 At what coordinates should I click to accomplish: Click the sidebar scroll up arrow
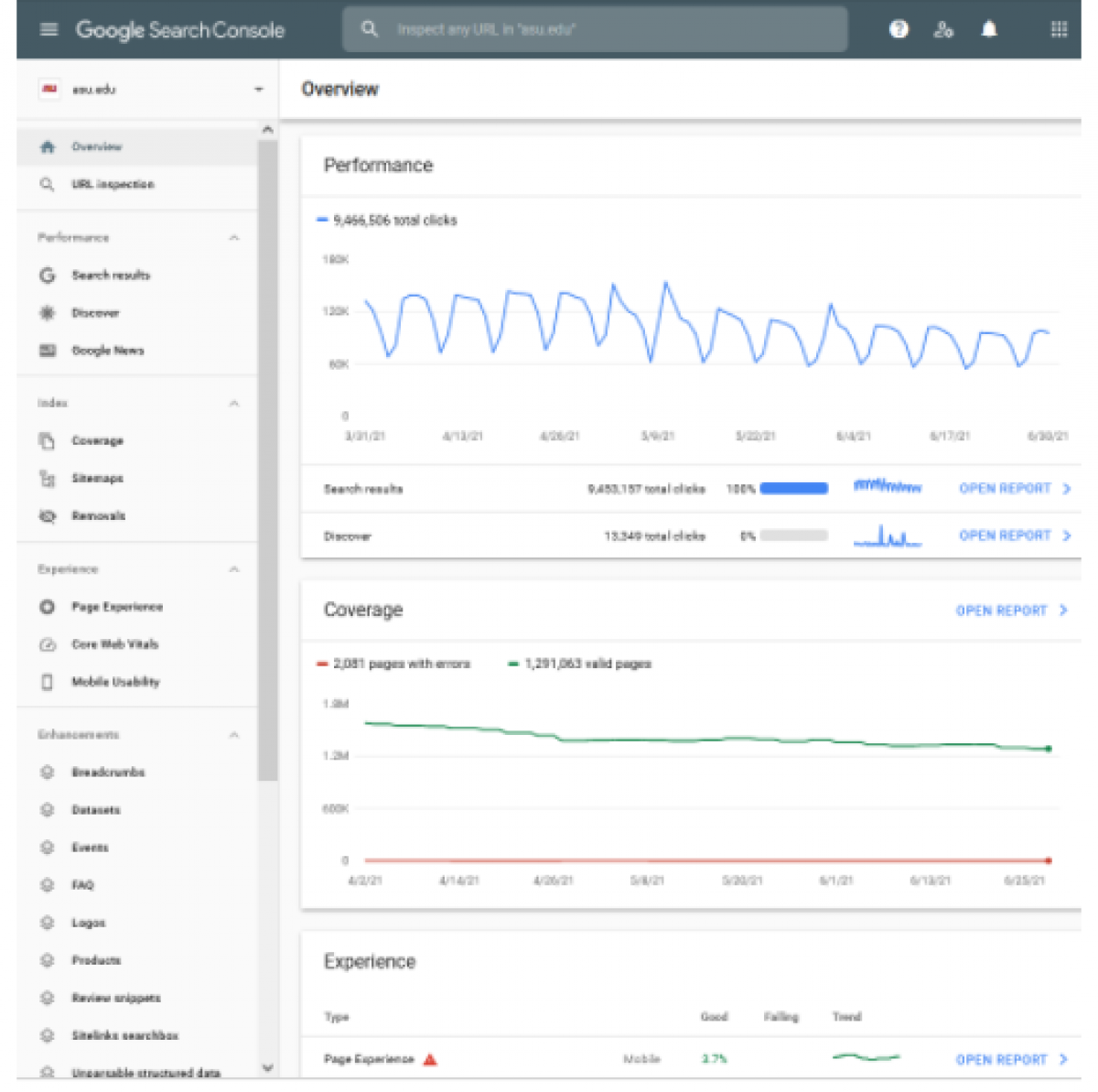tap(267, 130)
